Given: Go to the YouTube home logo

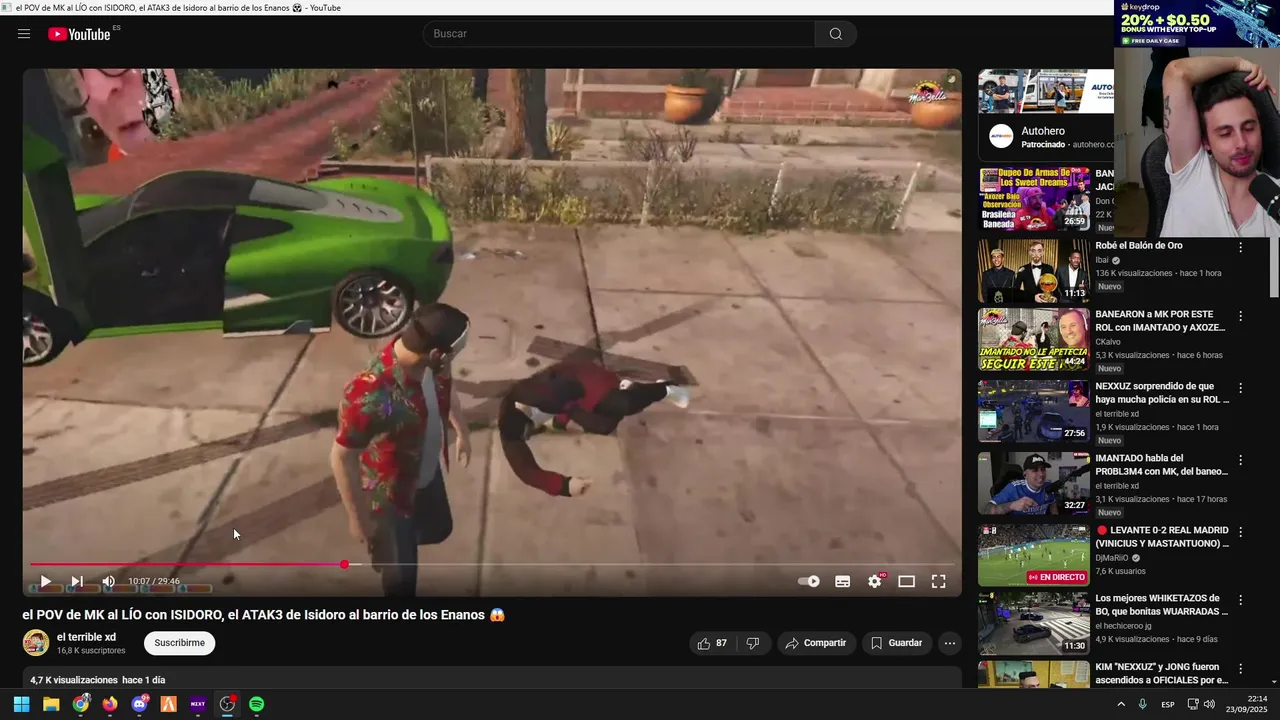Looking at the screenshot, I should [80, 34].
